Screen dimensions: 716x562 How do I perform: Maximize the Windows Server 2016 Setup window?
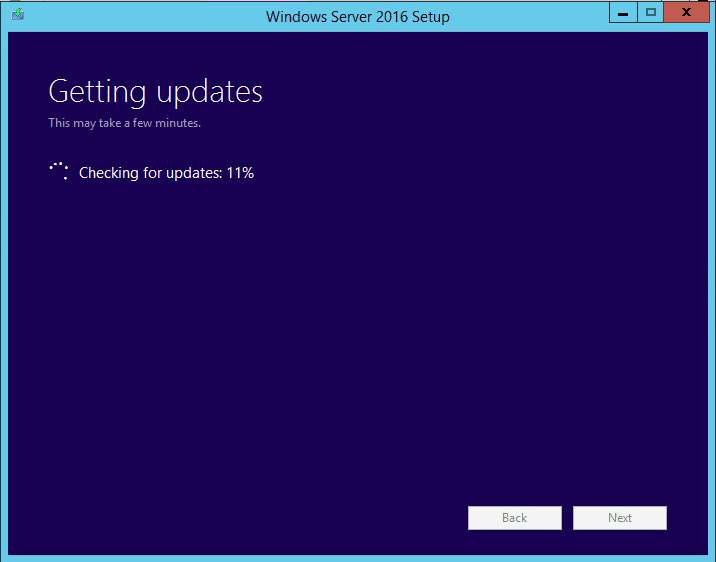[x=650, y=13]
